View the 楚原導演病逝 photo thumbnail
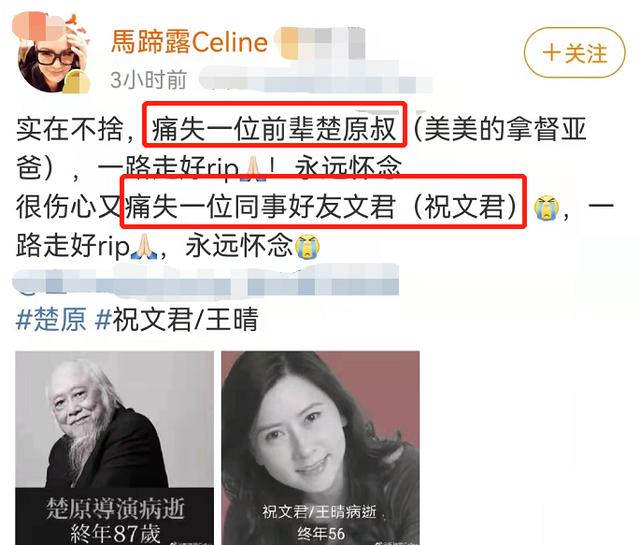Viewport: 640px width, 545px height. [x=114, y=448]
